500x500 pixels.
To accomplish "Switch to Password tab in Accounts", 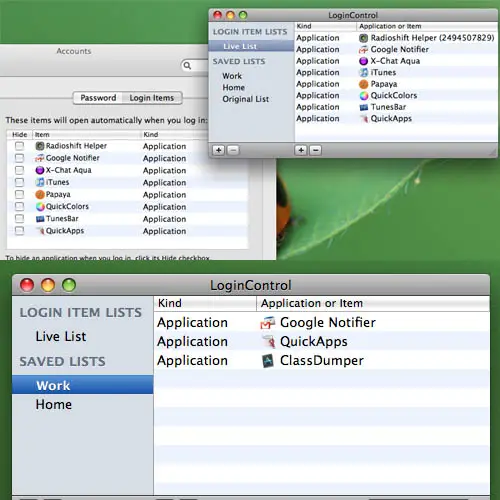I will 98,98.
